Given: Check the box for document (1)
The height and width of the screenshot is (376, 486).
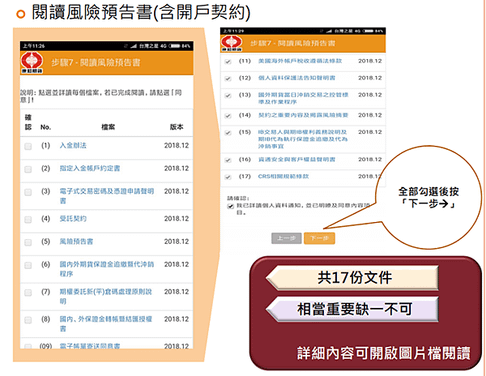Looking at the screenshot, I should coord(28,146).
